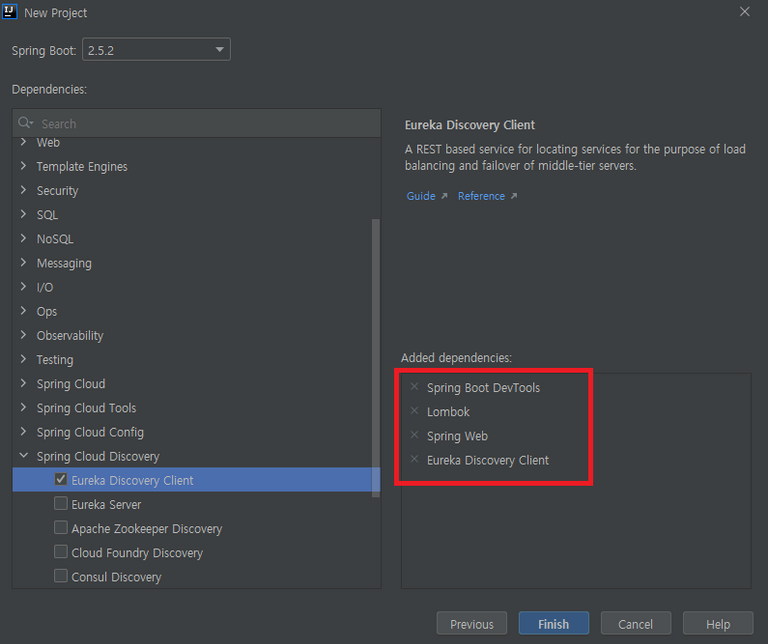
Task: Click Spring Web in added dependencies
Action: pyautogui.click(x=457, y=436)
